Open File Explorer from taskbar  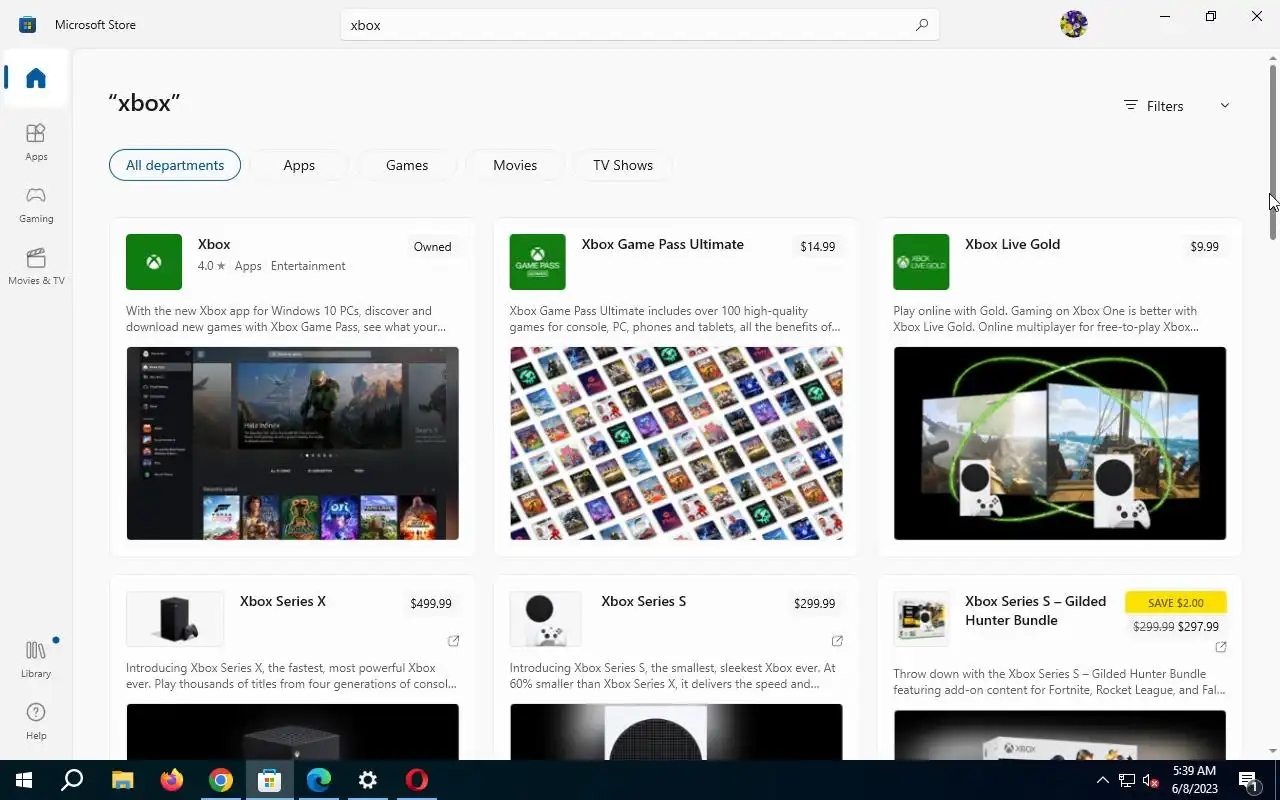[x=122, y=780]
